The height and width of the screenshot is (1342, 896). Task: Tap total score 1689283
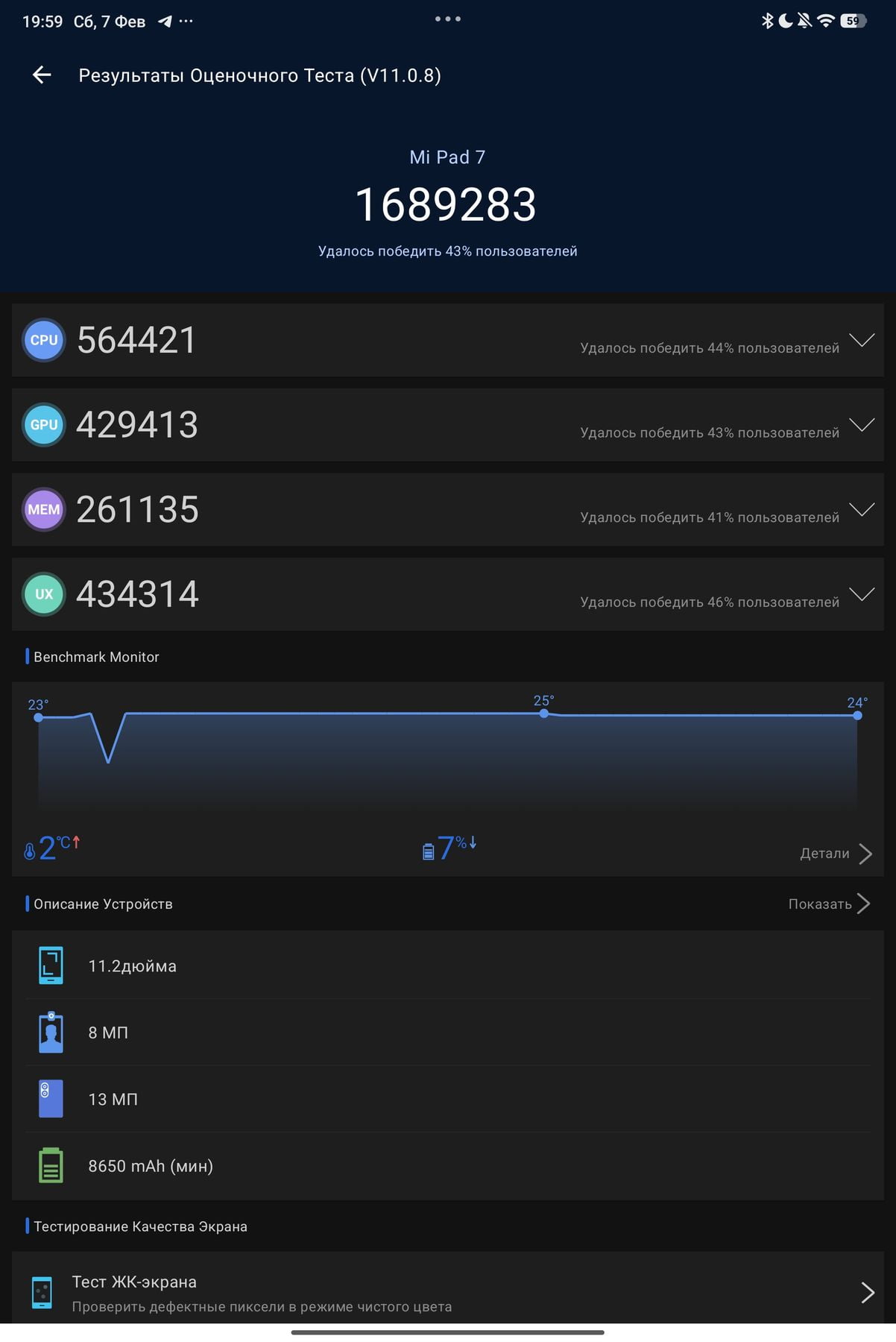tap(446, 204)
